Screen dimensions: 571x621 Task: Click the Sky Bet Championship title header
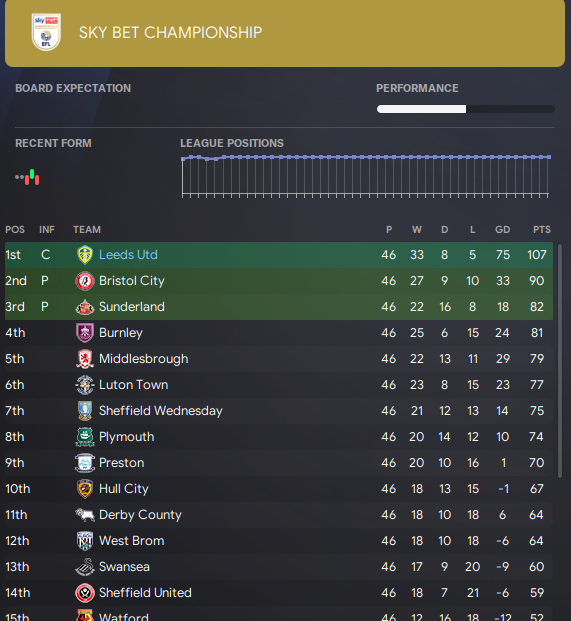click(170, 32)
